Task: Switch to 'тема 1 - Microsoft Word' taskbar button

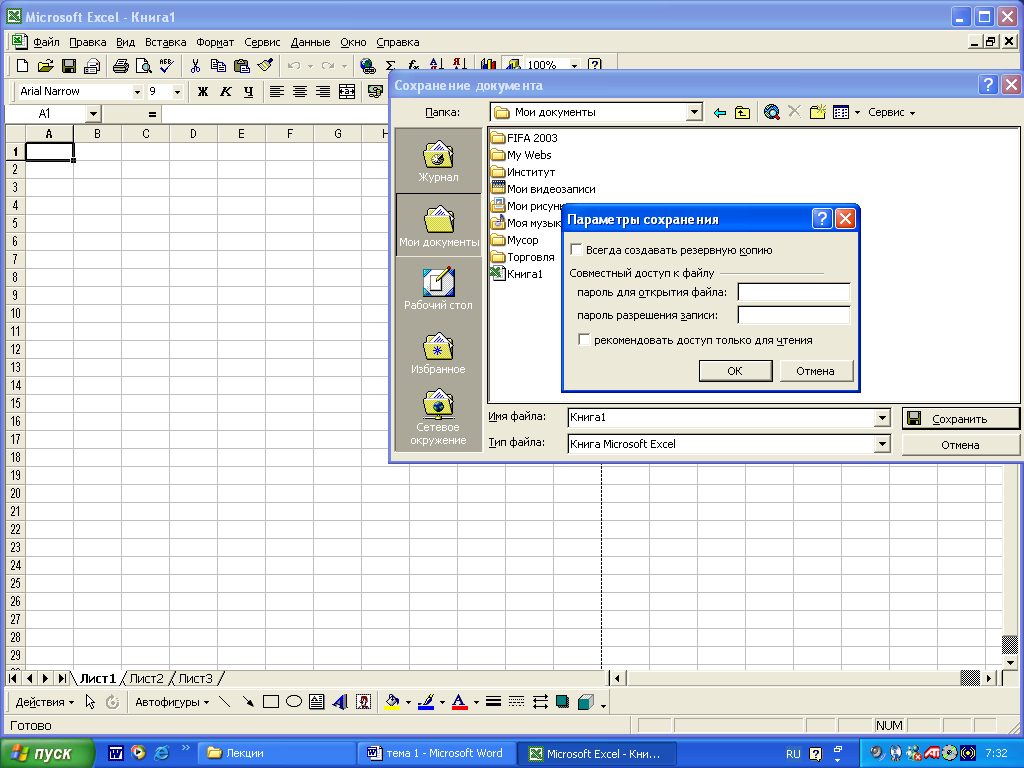Action: [436, 754]
